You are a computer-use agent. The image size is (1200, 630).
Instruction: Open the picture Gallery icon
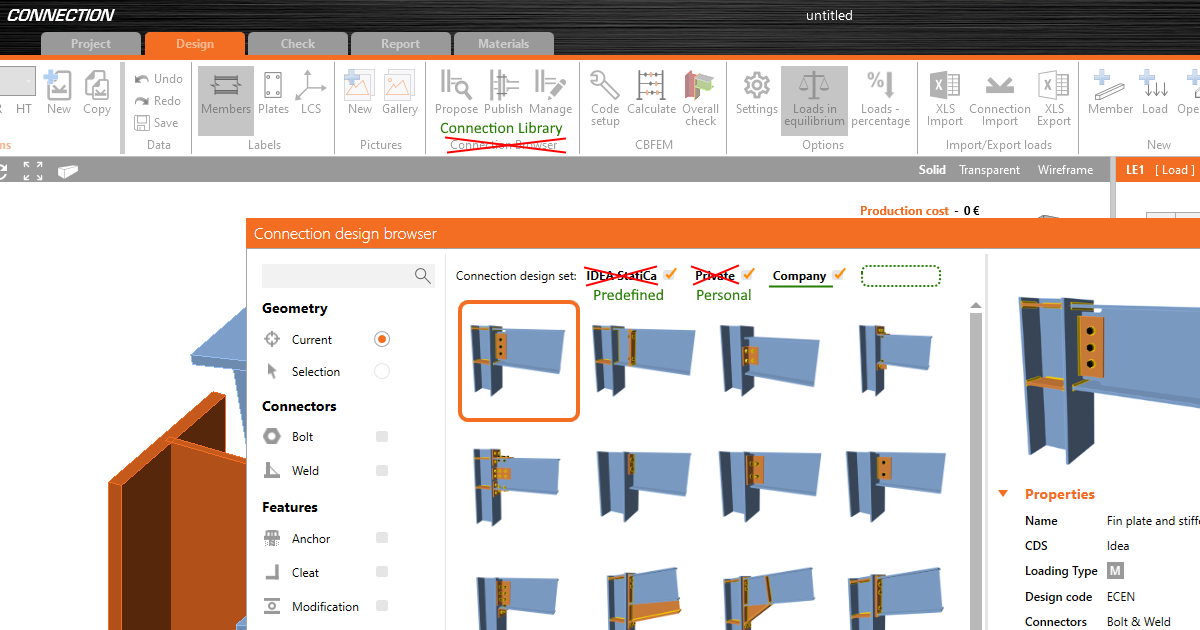tap(400, 92)
